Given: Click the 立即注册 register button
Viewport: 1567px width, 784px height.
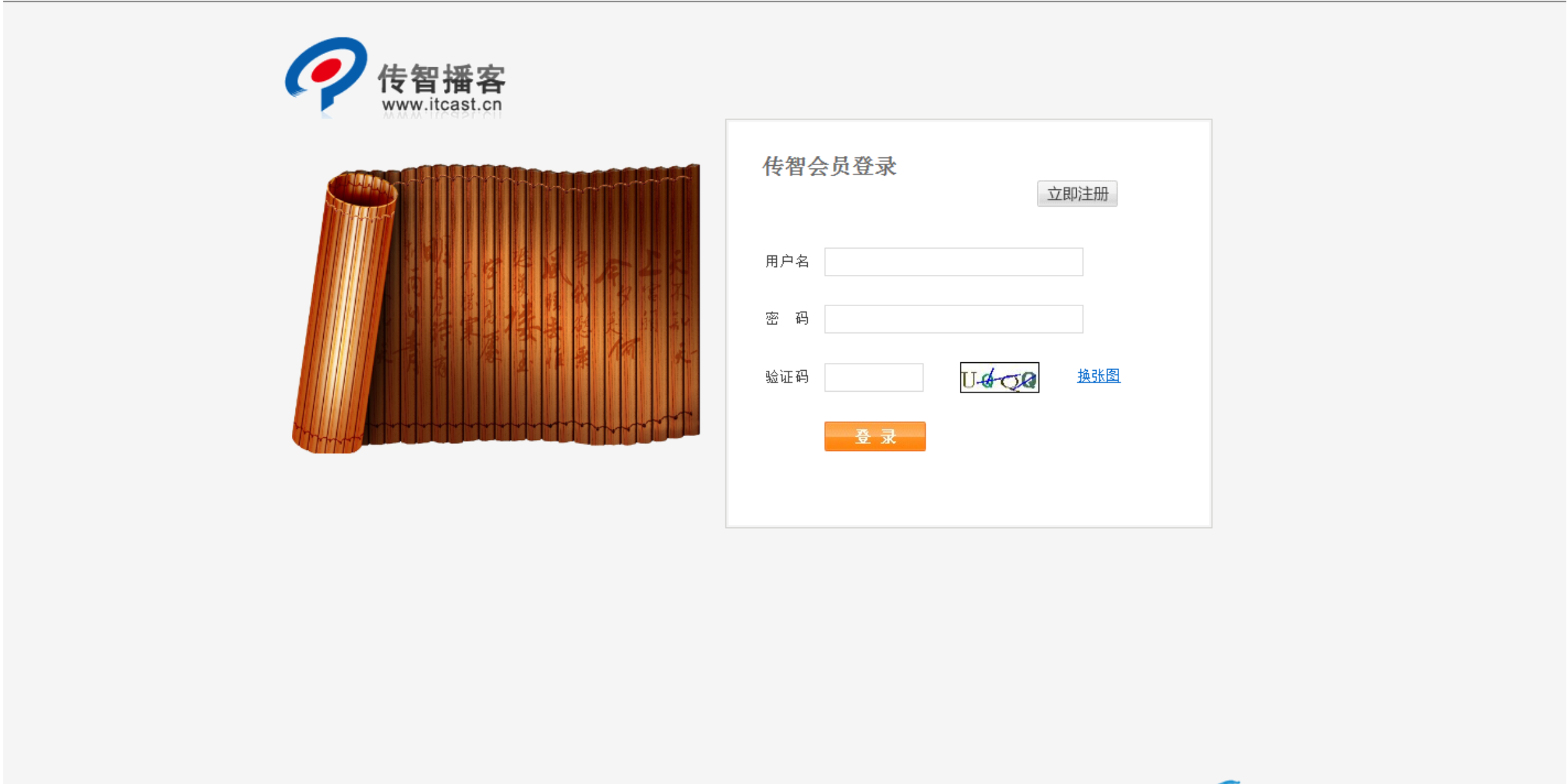Looking at the screenshot, I should [1077, 194].
